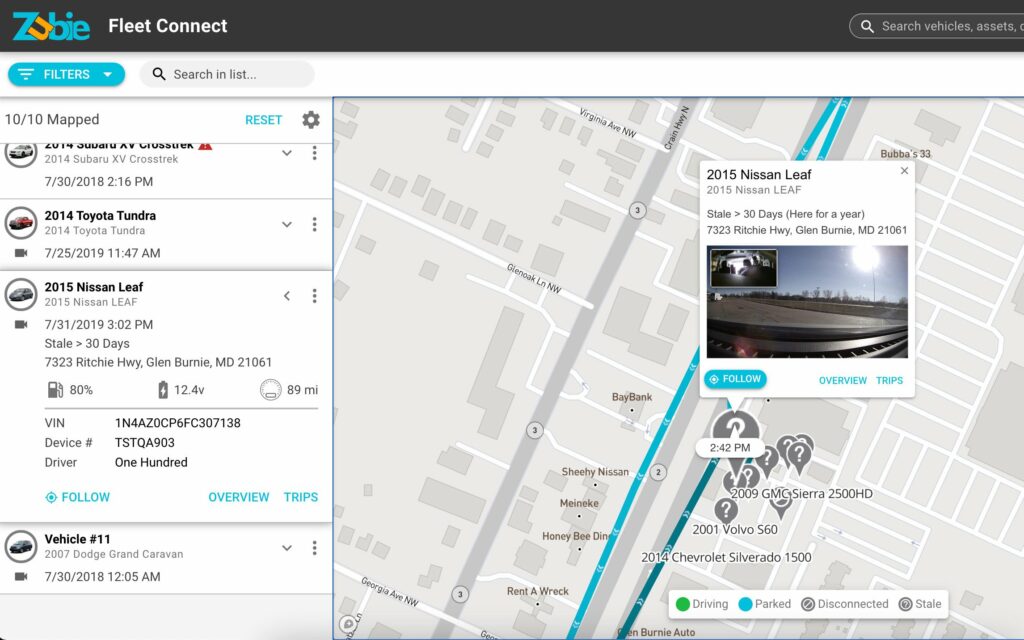
Task: Click the 2001 Volvo S60 map marker
Action: click(x=726, y=510)
